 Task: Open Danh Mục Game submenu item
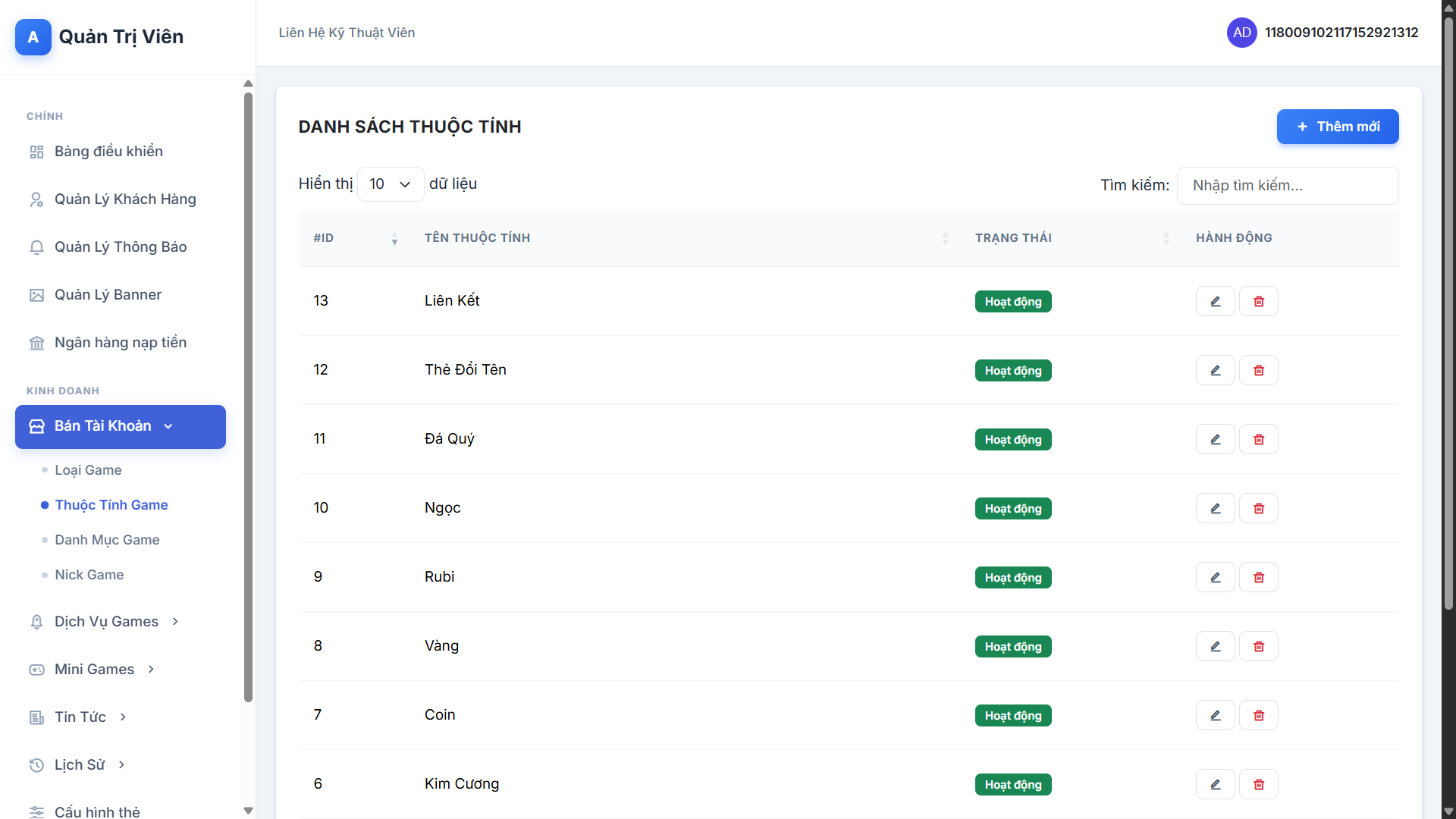tap(107, 540)
